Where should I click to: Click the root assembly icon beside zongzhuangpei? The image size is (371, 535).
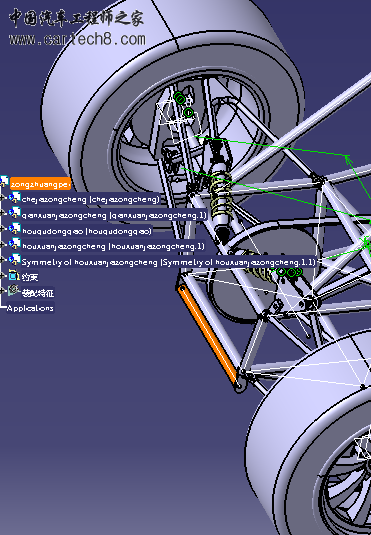tap(4, 182)
